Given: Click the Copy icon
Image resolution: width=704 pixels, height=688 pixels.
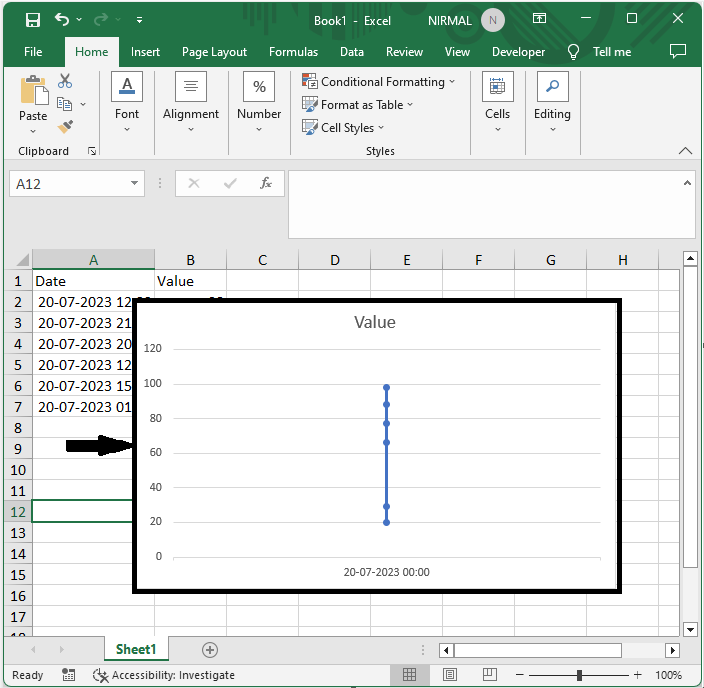Looking at the screenshot, I should 65,104.
